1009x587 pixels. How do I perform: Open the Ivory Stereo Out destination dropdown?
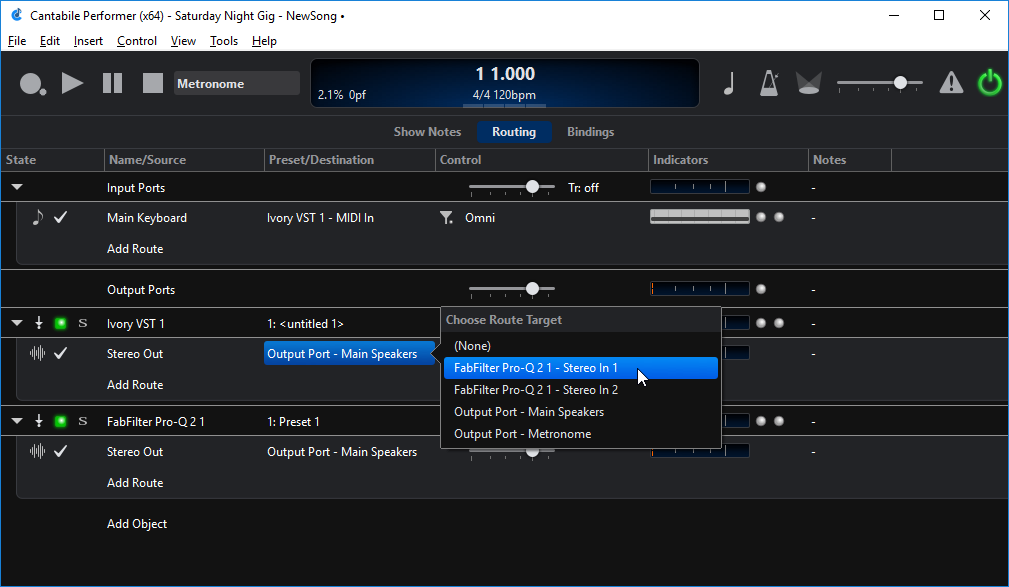pos(349,353)
